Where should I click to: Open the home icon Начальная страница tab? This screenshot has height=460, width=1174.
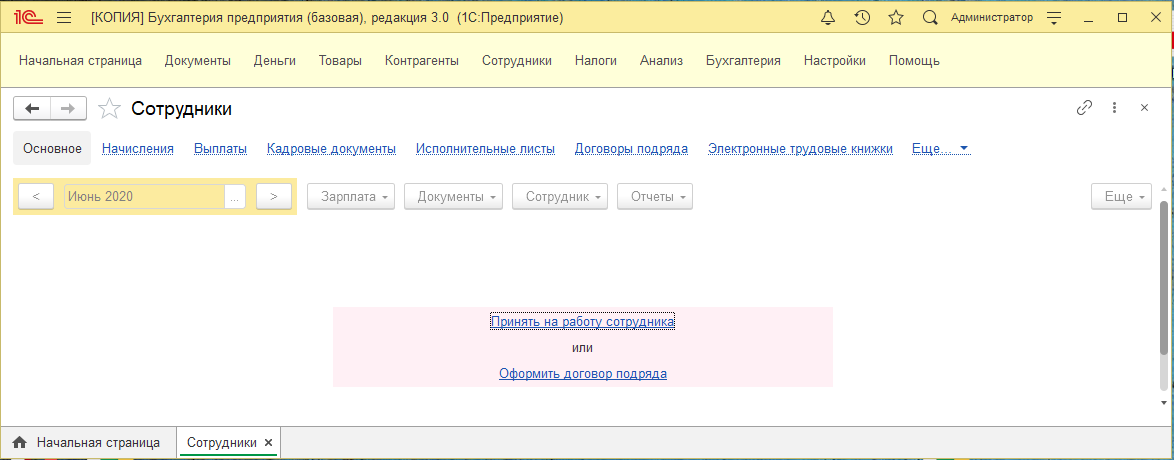click(86, 442)
